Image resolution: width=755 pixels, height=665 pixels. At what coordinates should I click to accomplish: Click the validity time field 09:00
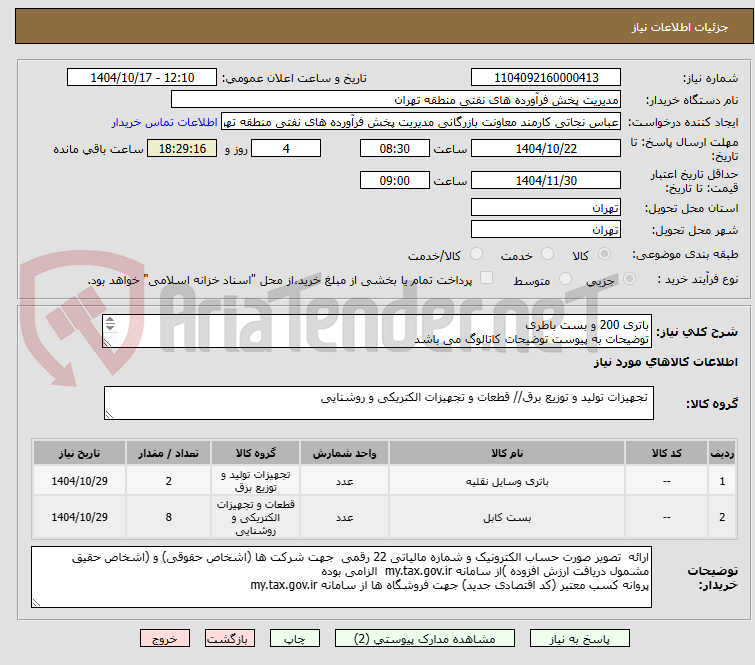[394, 181]
